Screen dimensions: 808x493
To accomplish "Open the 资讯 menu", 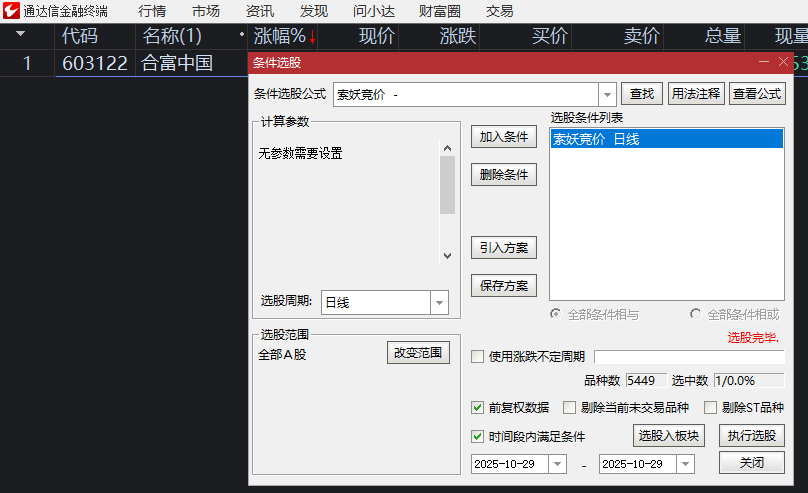I will 260,11.
